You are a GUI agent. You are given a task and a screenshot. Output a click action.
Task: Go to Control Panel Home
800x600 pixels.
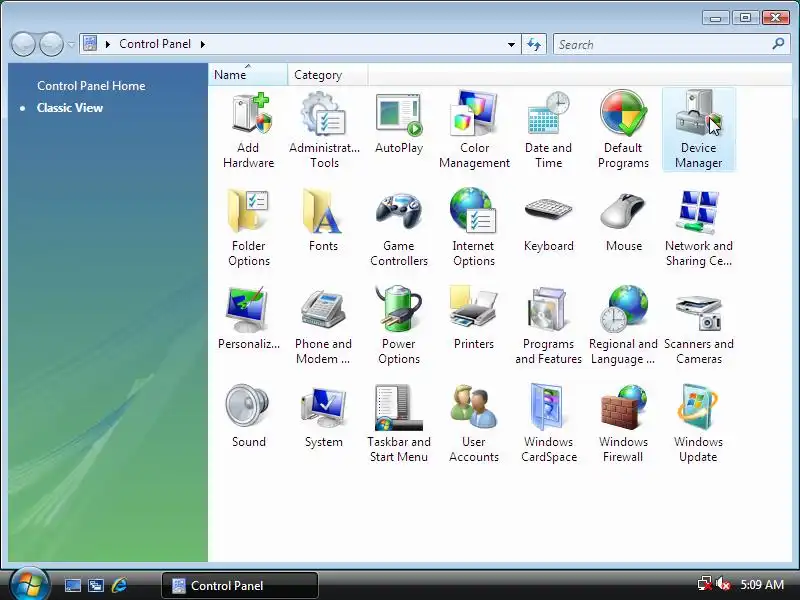pyautogui.click(x=91, y=86)
